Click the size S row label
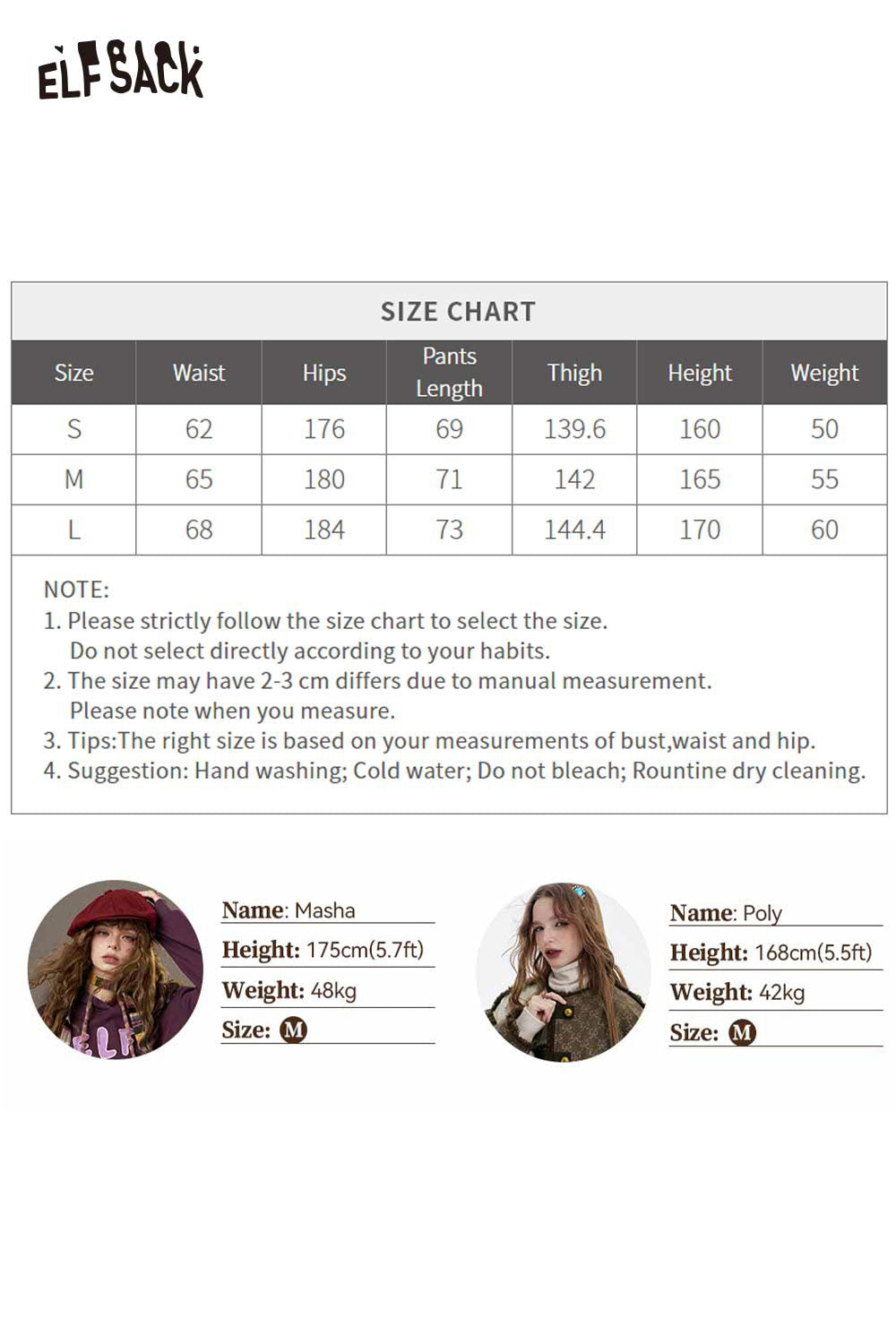Screen dimensions: 896x1344 73,429
